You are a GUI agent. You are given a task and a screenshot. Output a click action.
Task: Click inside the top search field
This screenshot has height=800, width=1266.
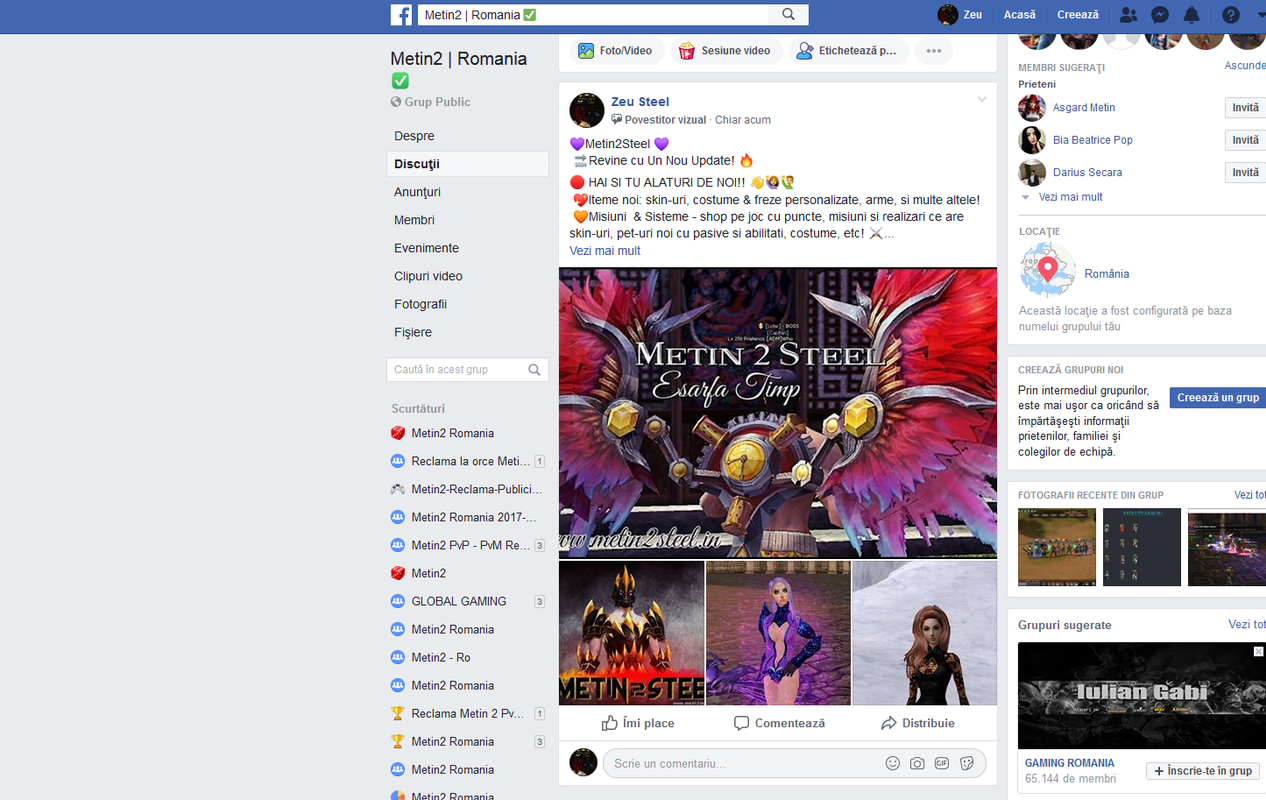[x=593, y=15]
